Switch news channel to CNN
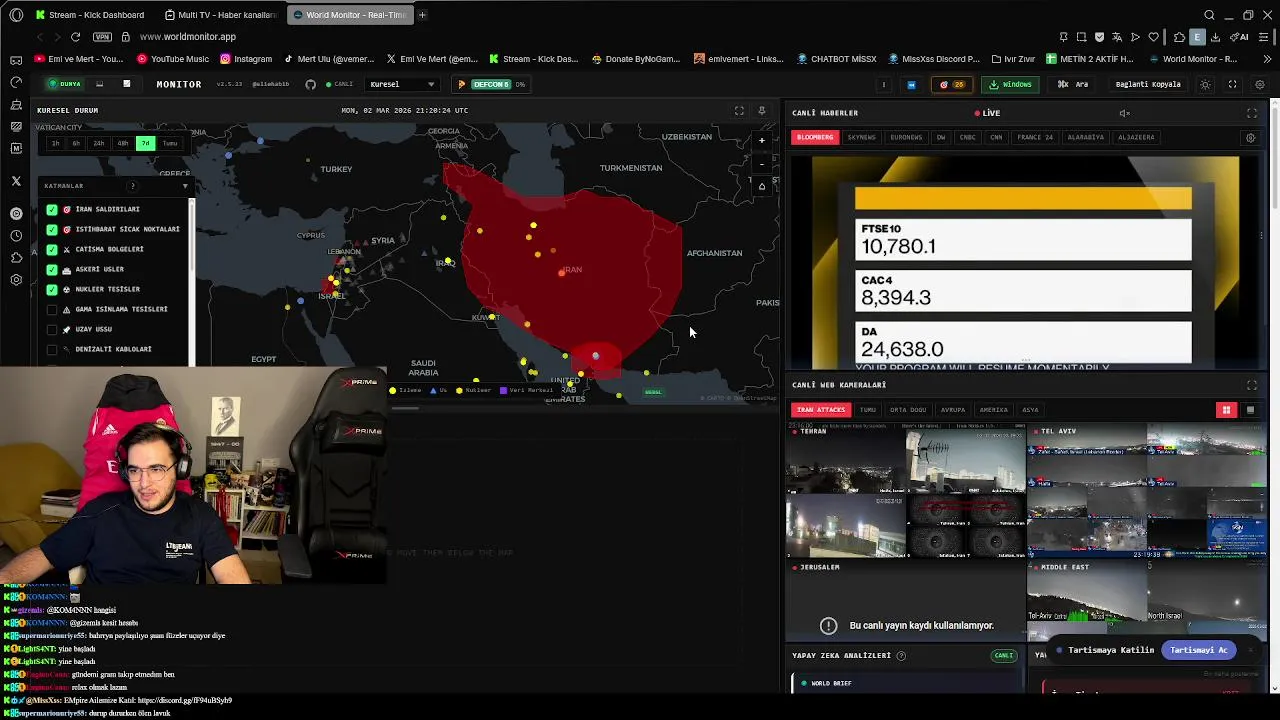The height and width of the screenshot is (720, 1280). [x=996, y=137]
